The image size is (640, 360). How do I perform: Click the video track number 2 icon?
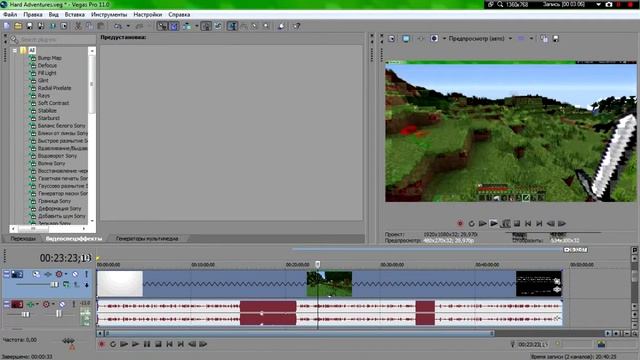tap(17, 274)
